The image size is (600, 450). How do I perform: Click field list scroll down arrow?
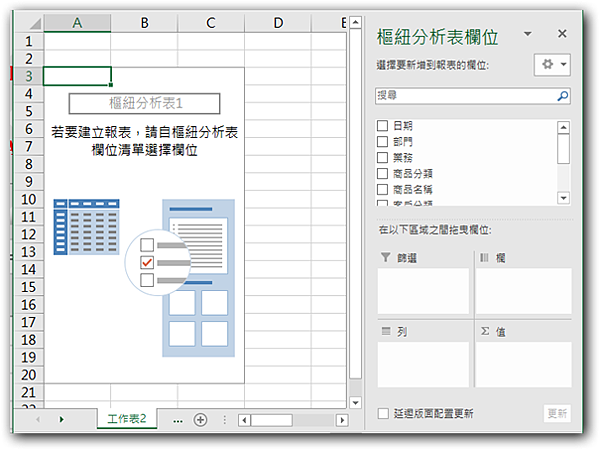pos(563,198)
